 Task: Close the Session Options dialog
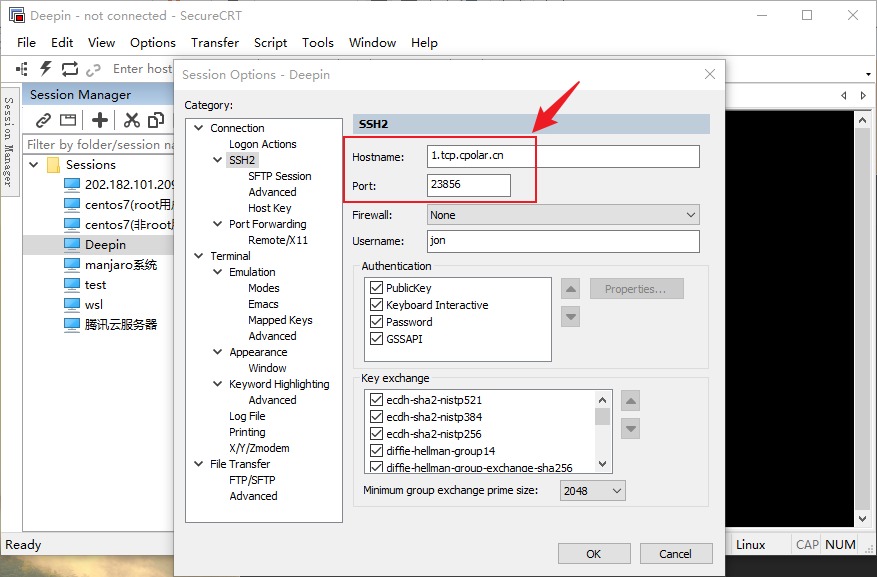710,74
